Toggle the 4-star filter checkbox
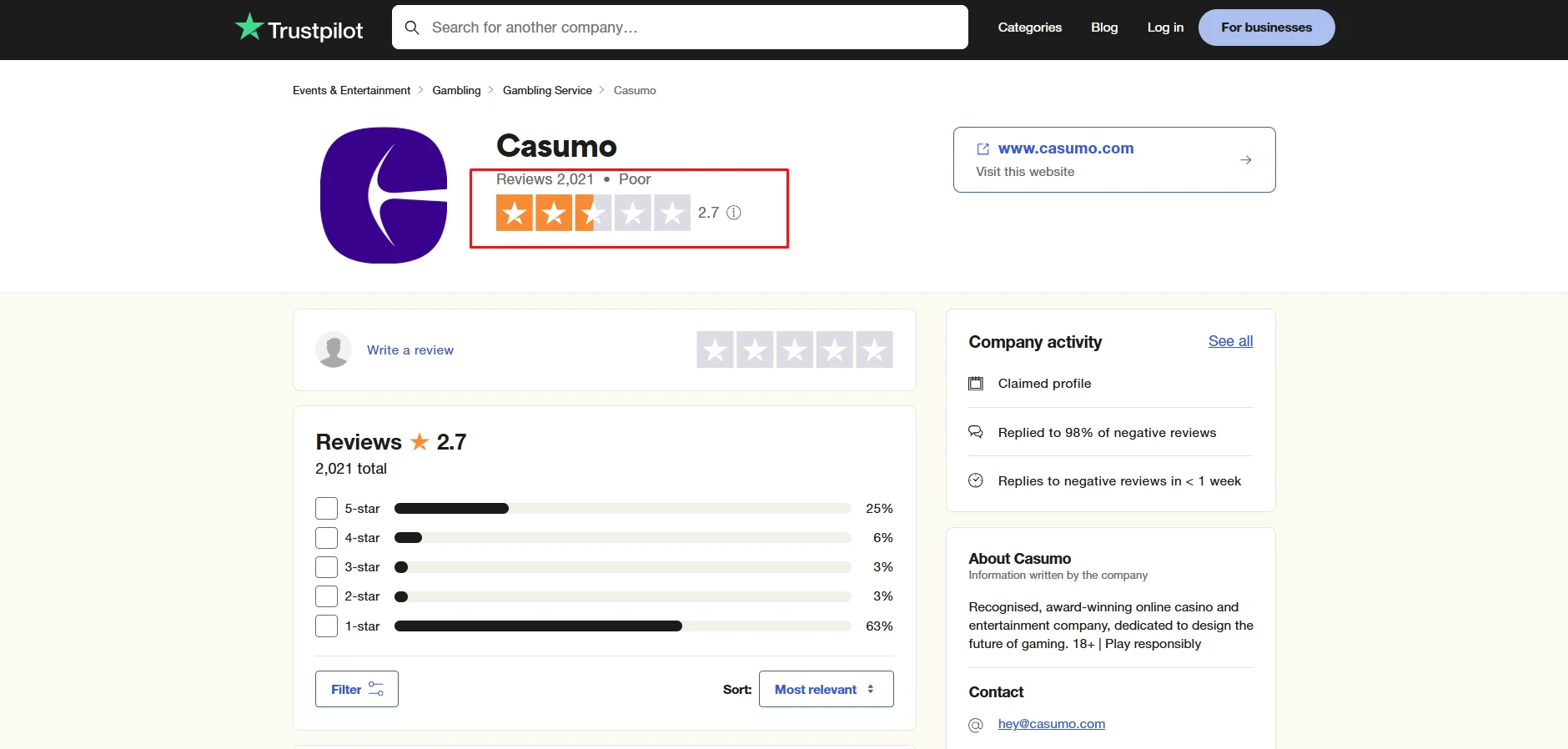This screenshot has height=749, width=1568. [x=326, y=538]
